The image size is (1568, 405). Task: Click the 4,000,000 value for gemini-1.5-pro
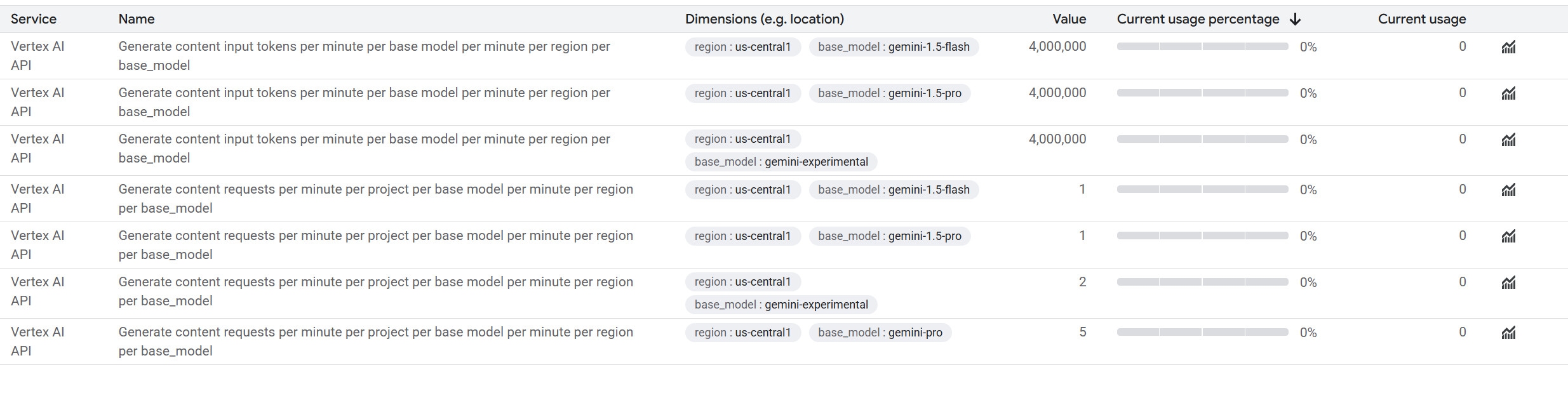1057,93
